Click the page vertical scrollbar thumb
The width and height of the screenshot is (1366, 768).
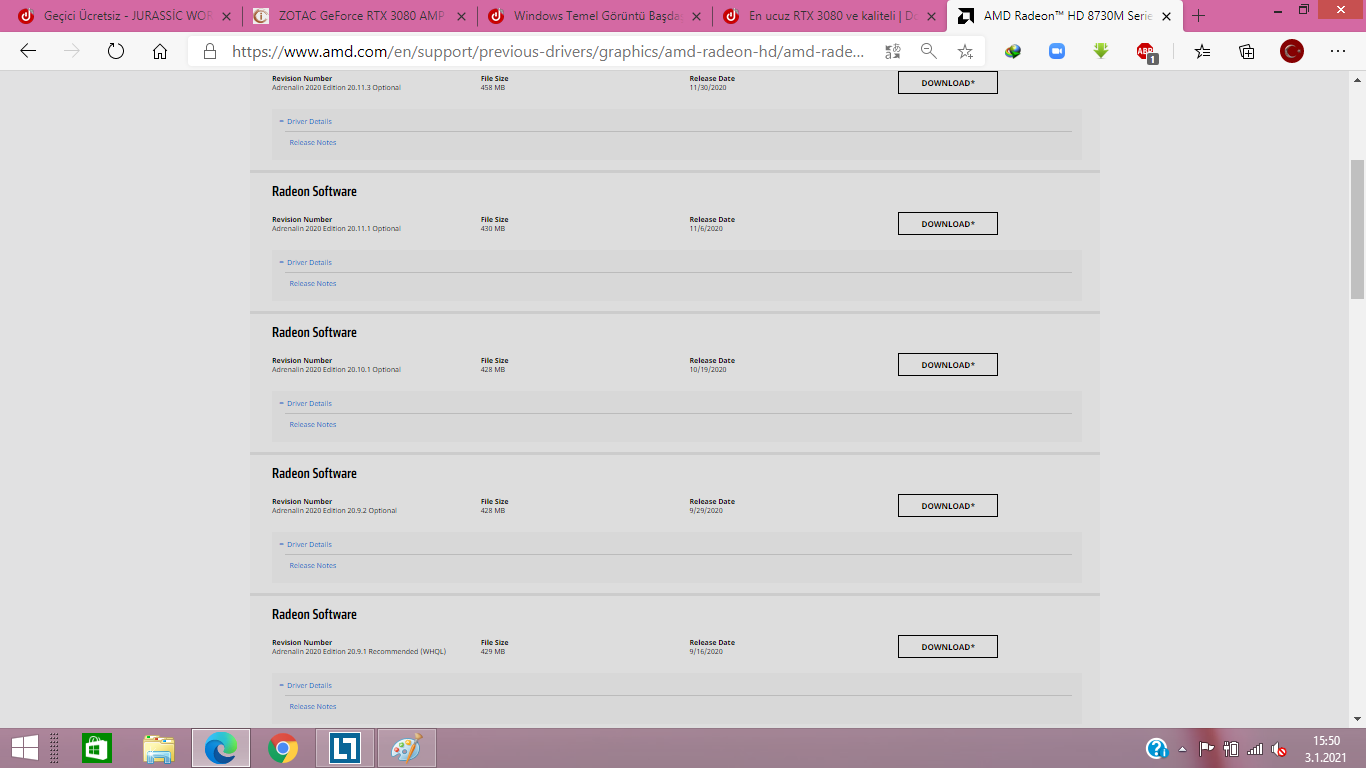[x=1357, y=229]
